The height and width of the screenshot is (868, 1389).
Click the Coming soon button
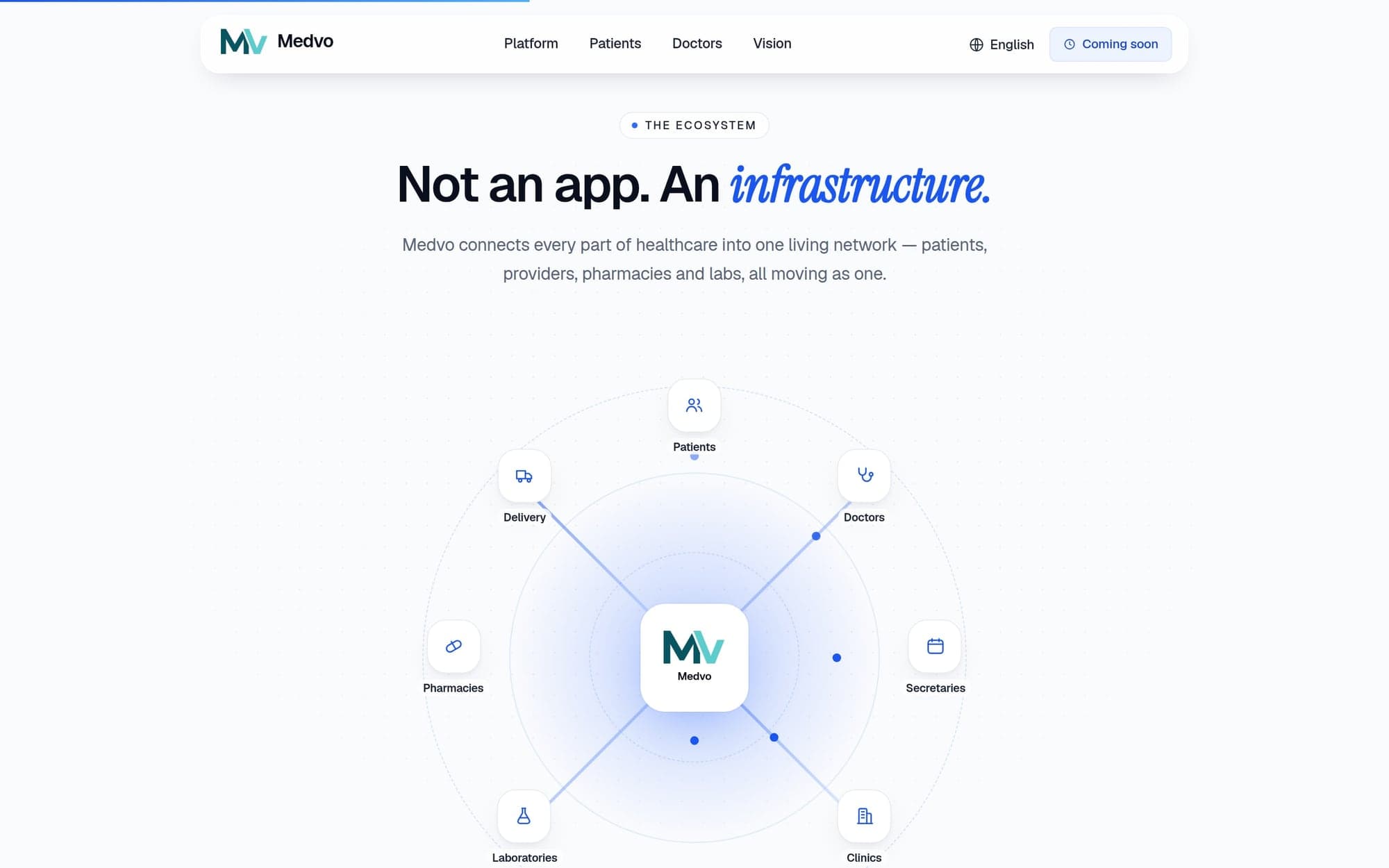1111,44
